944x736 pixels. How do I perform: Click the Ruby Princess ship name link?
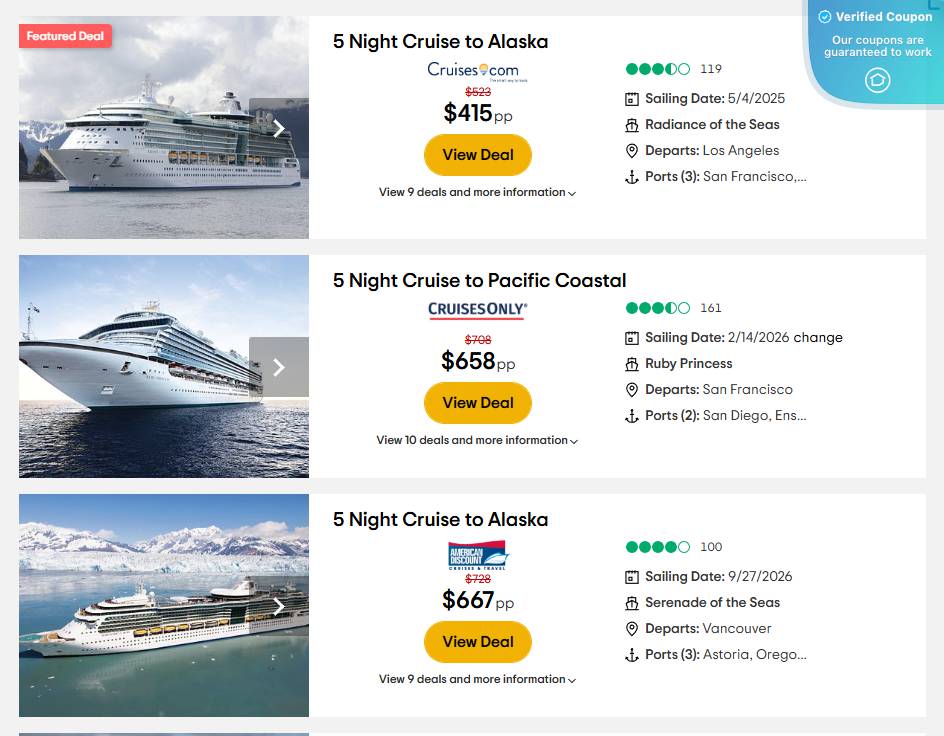[688, 363]
